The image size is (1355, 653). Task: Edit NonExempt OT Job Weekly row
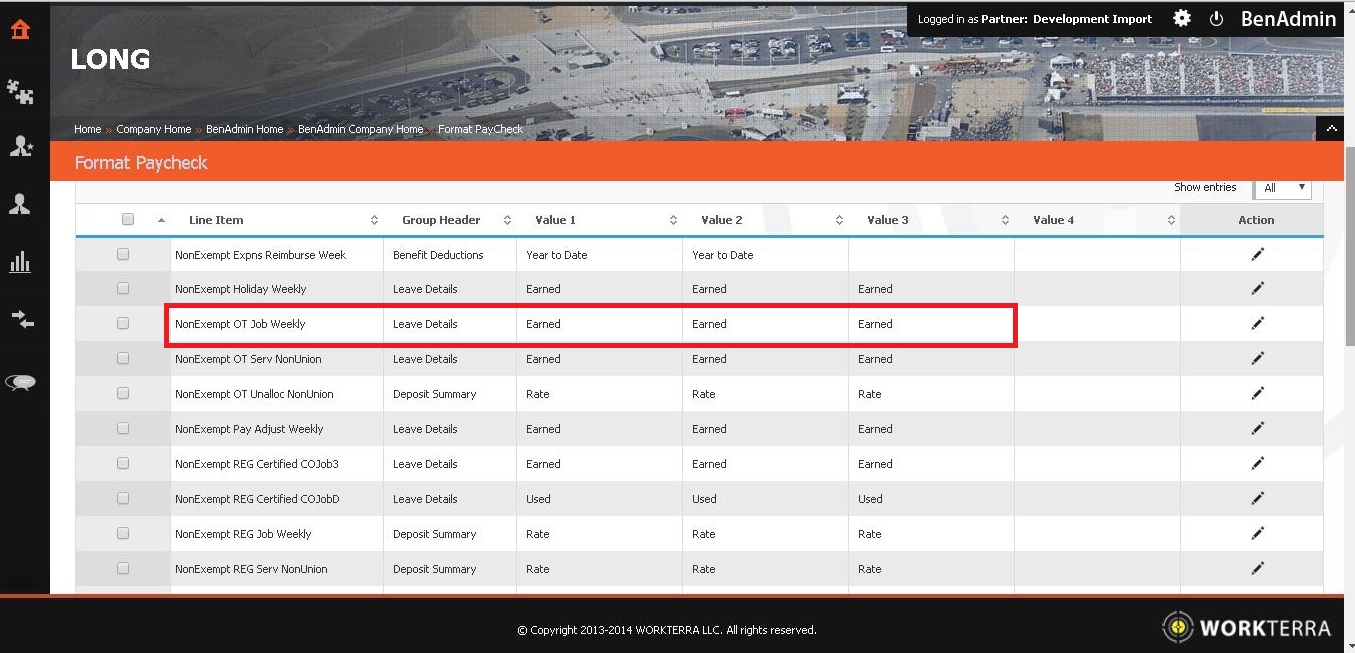1257,323
